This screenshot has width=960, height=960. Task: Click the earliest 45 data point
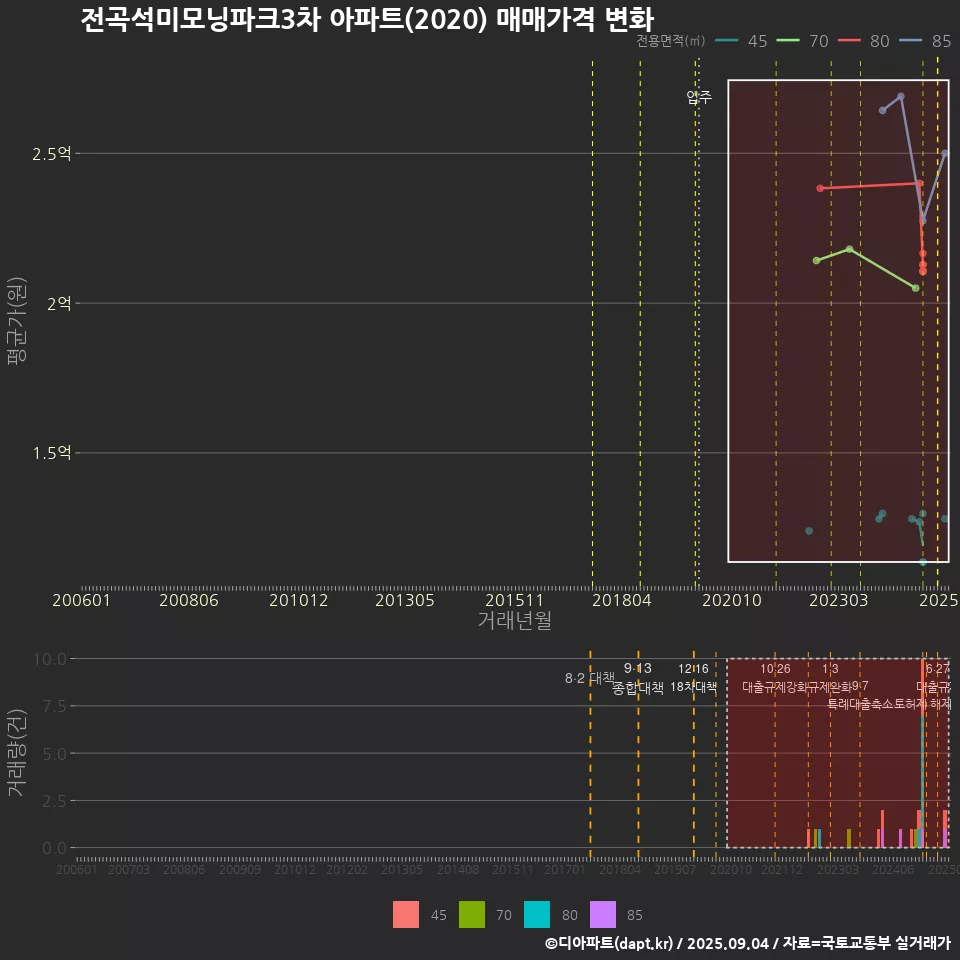tap(809, 531)
